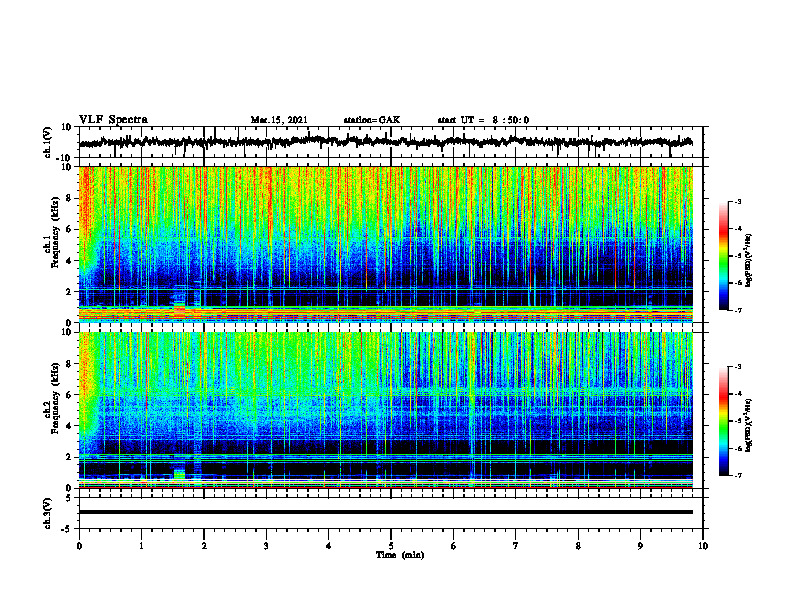
Task: Click the "Time (min)" axis title
Action: 400,555
